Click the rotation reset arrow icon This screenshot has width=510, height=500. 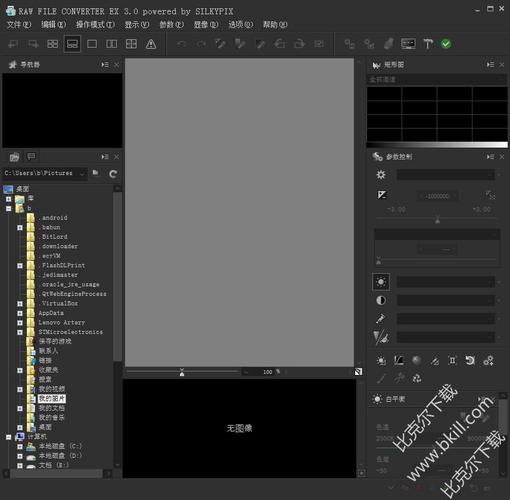click(470, 360)
